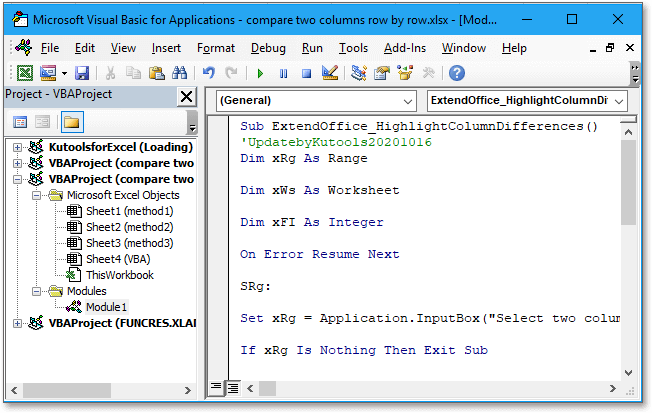The height and width of the screenshot is (413, 652).
Task: Switch to Procedure View button
Action: click(x=216, y=388)
